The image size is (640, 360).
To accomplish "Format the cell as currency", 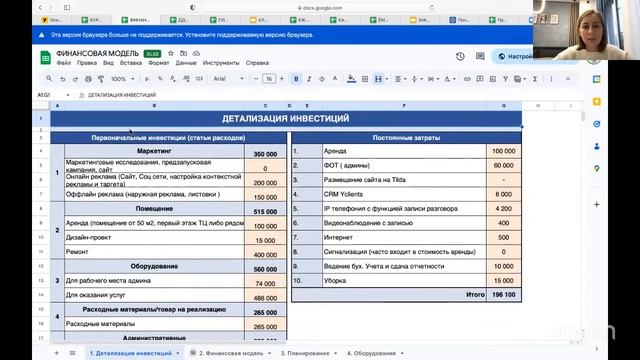I will coord(147,79).
